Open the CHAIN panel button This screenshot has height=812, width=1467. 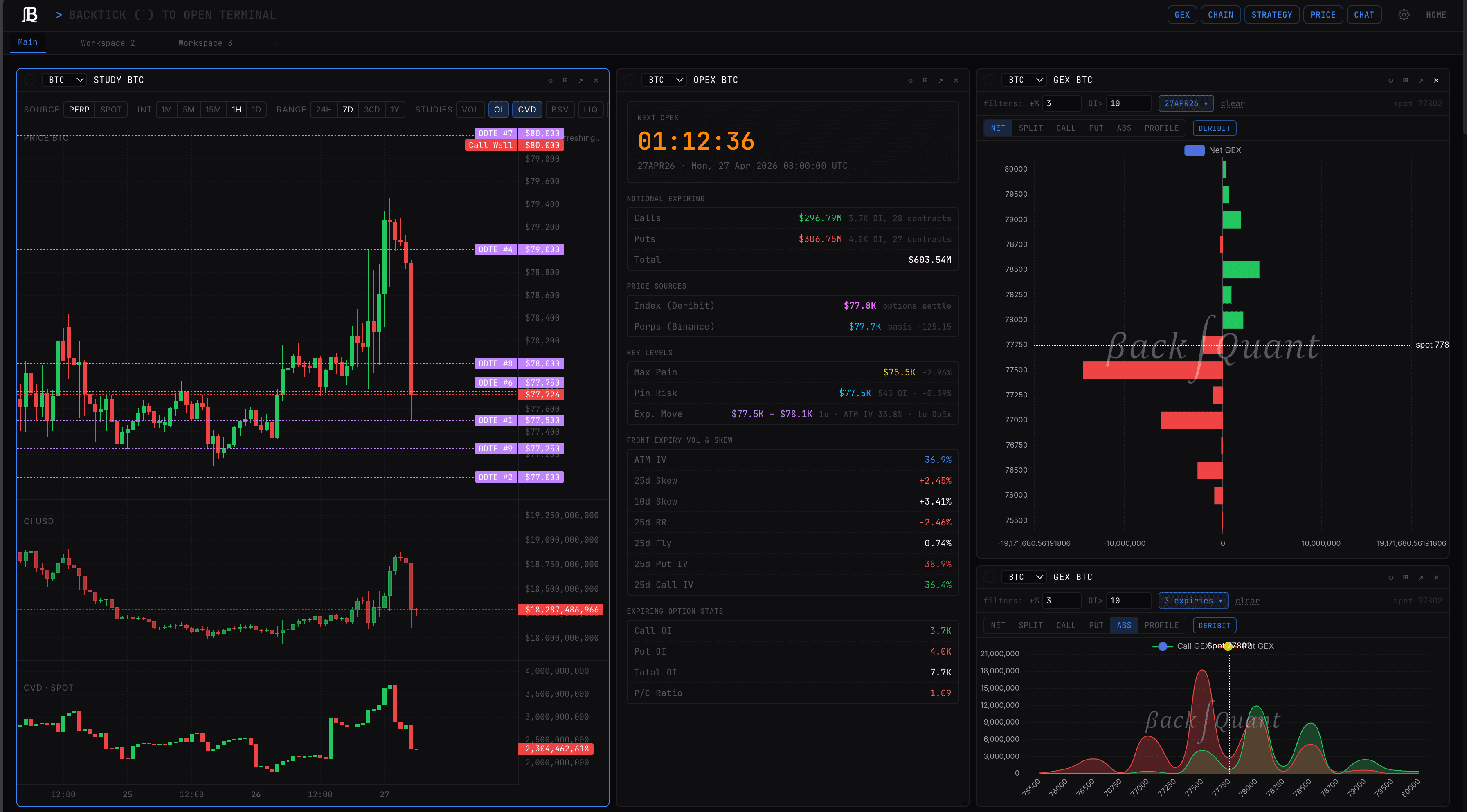tap(1220, 15)
